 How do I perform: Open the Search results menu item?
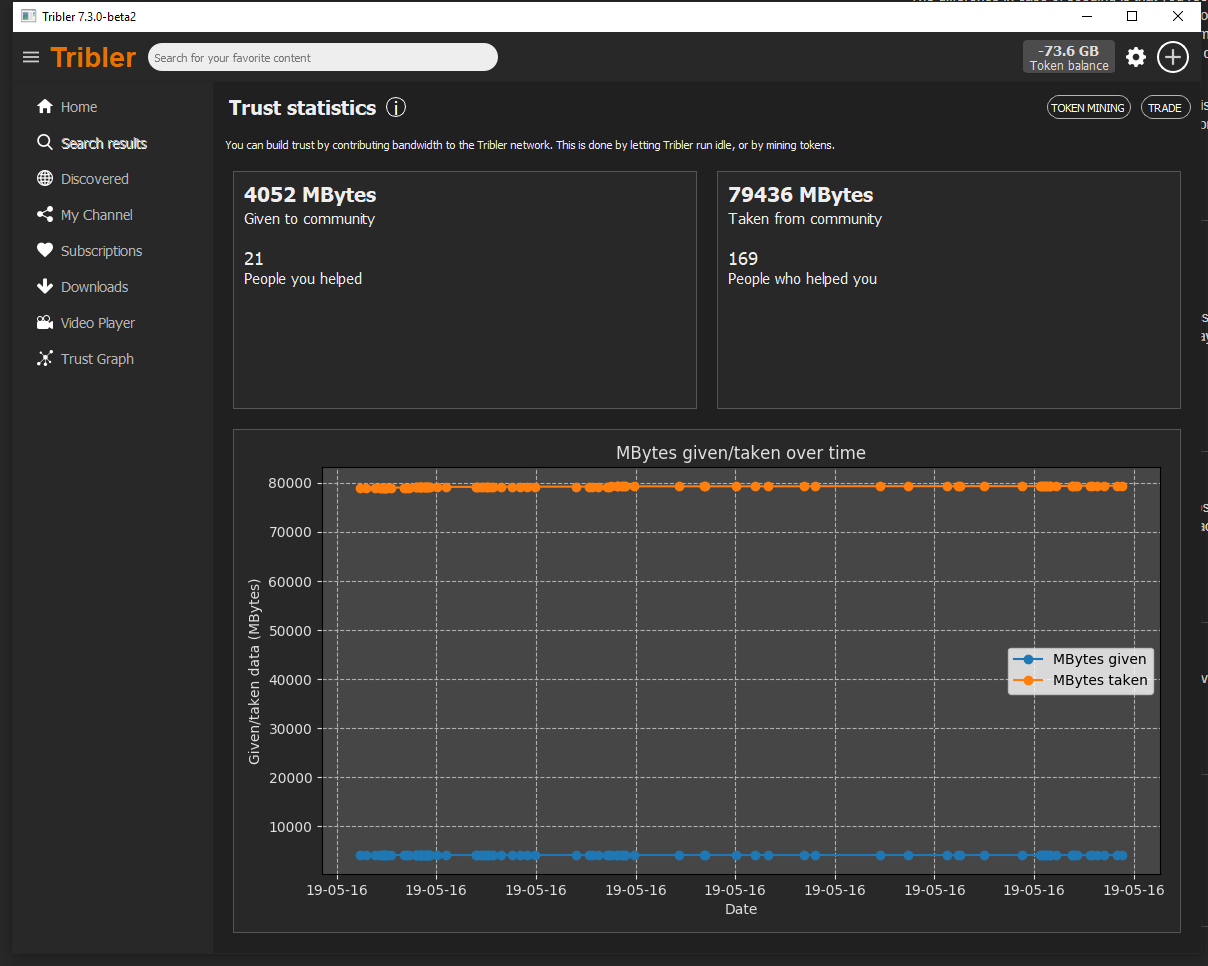pyautogui.click(x=103, y=143)
